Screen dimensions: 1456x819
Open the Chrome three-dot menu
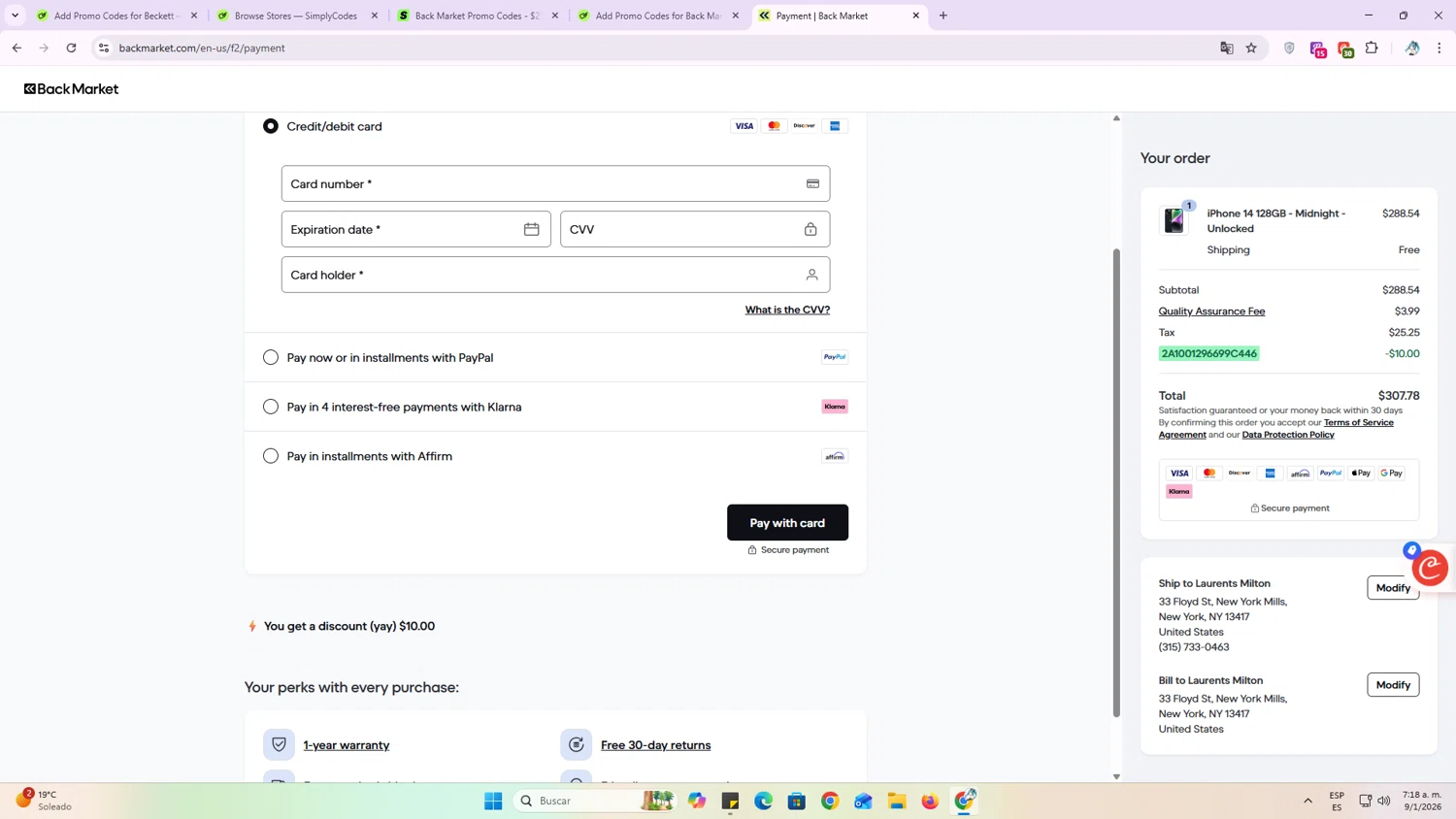pyautogui.click(x=1439, y=48)
